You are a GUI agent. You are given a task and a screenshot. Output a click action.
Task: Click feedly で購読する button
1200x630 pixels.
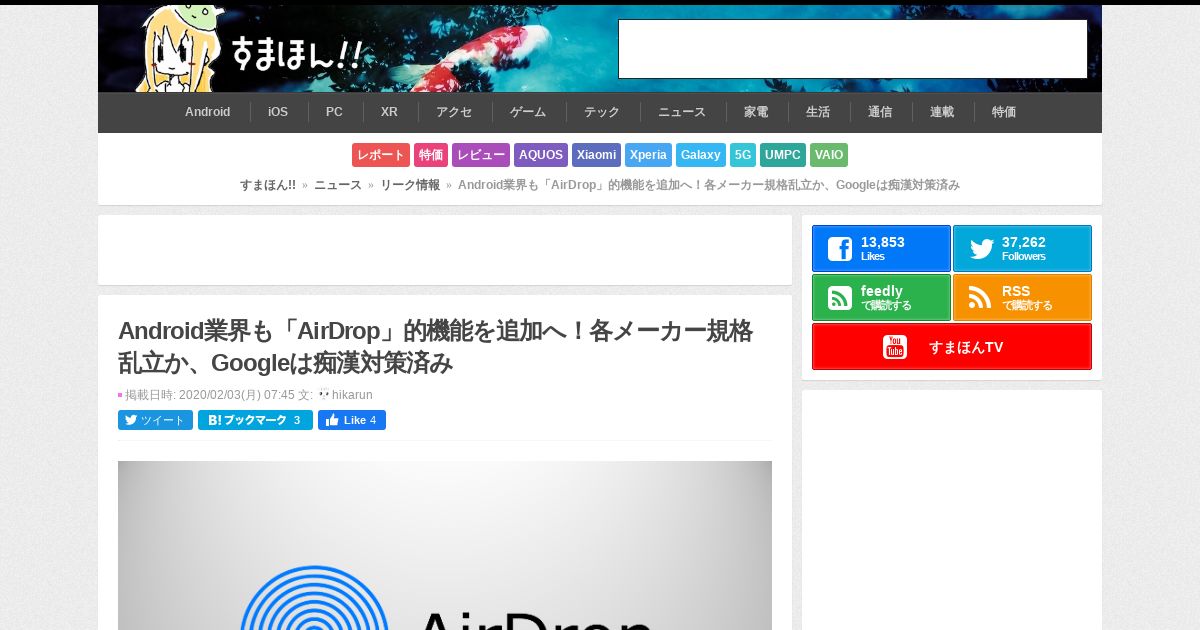(881, 298)
